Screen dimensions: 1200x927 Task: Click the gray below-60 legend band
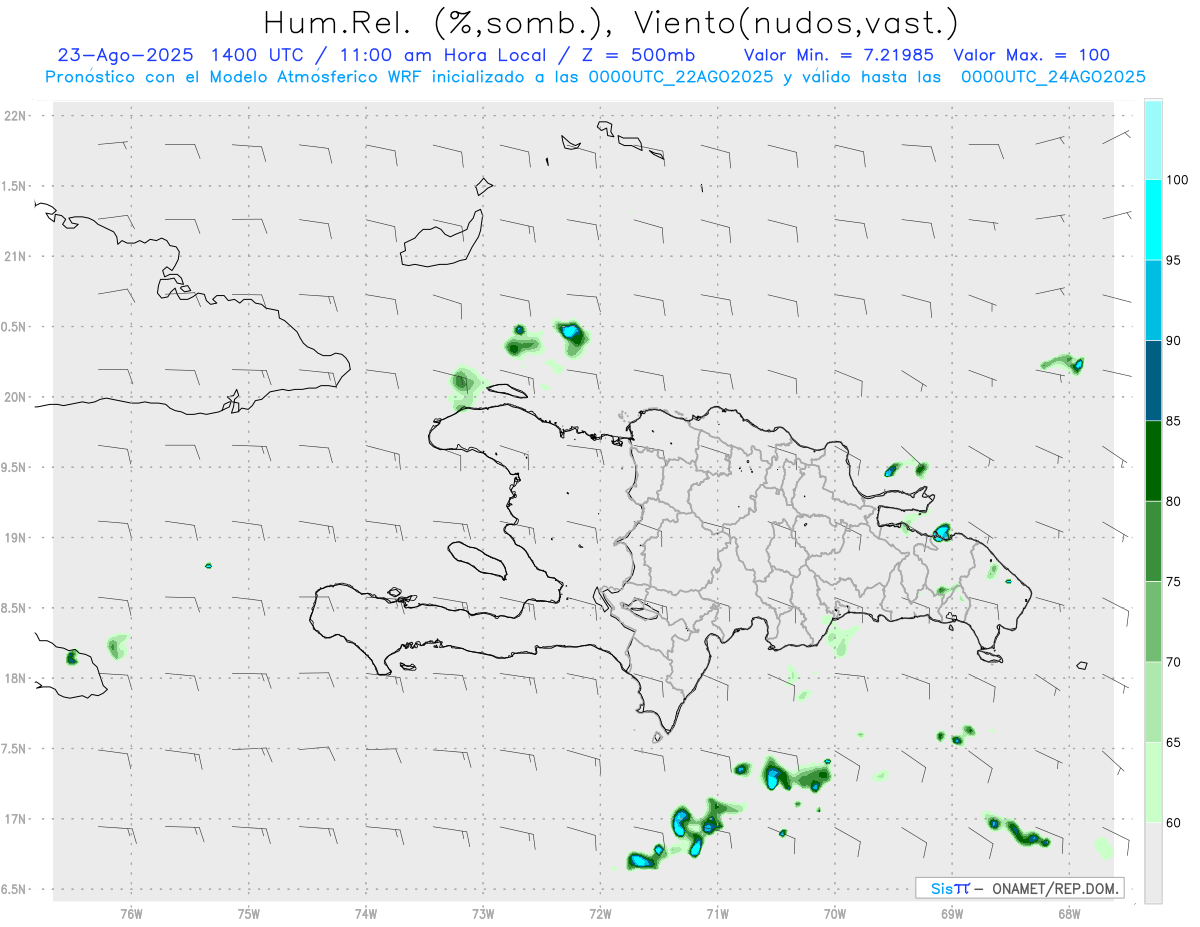[1153, 863]
